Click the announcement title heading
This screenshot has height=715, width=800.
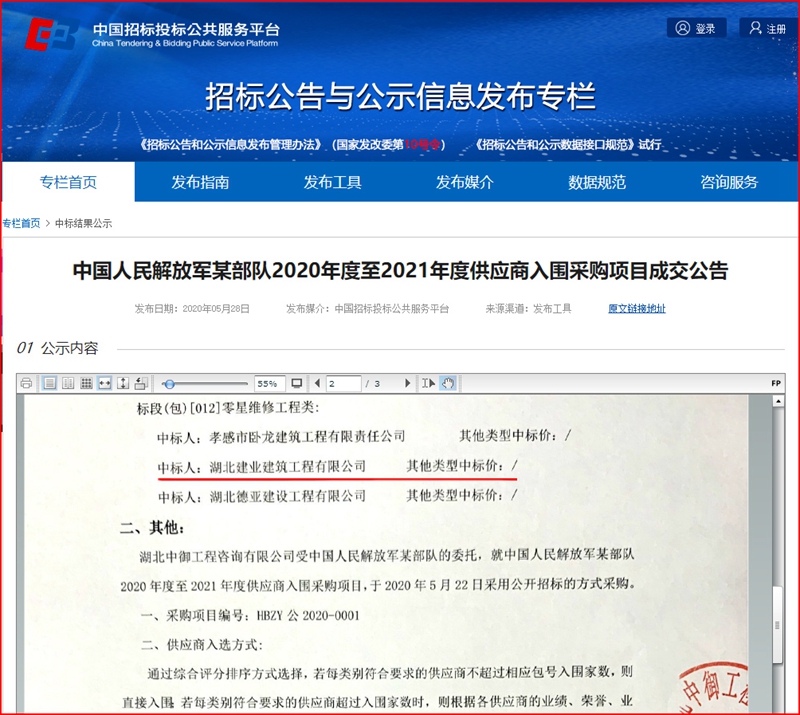pos(400,270)
